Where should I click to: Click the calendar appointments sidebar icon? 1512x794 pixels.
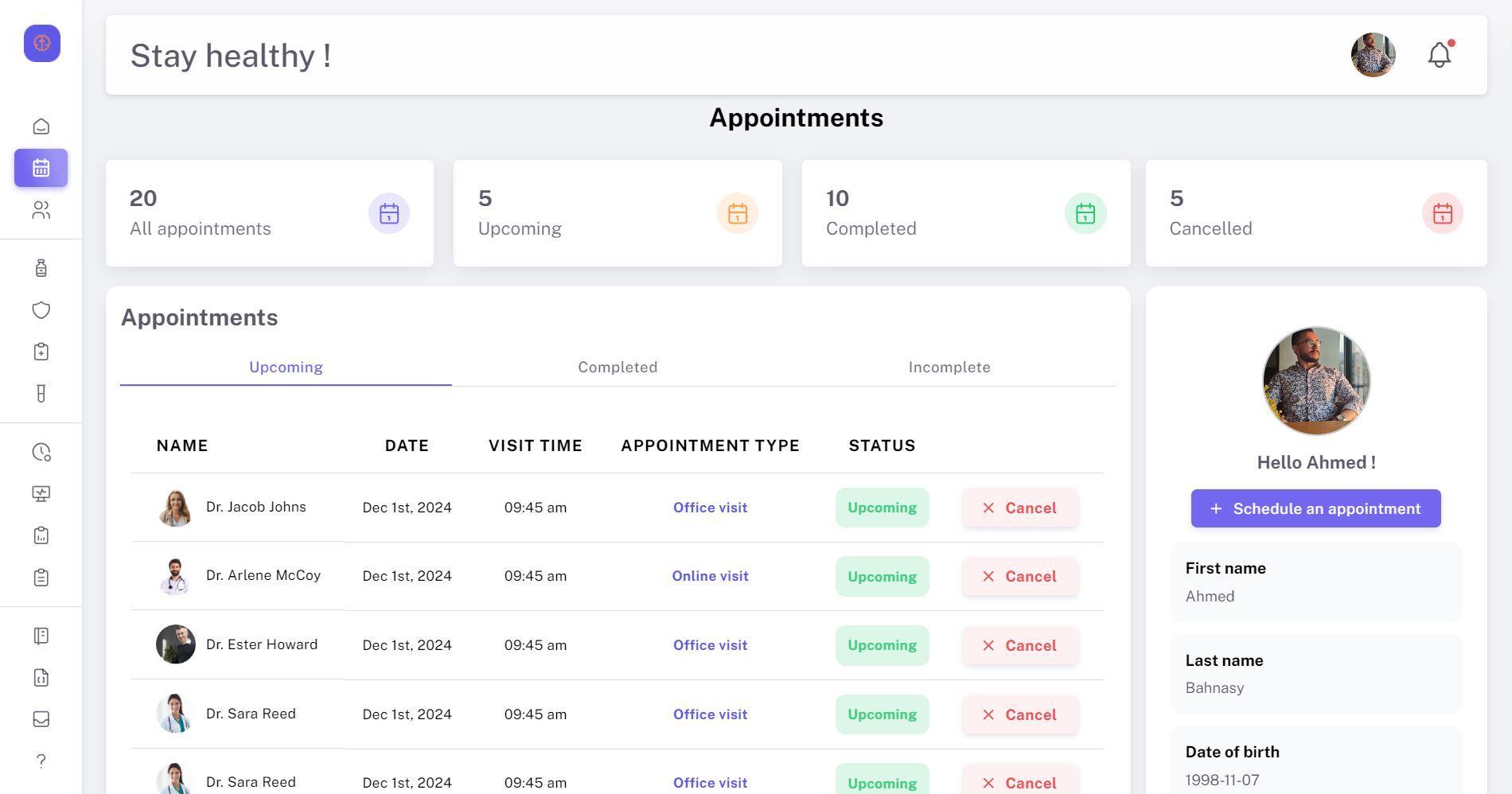(x=41, y=168)
